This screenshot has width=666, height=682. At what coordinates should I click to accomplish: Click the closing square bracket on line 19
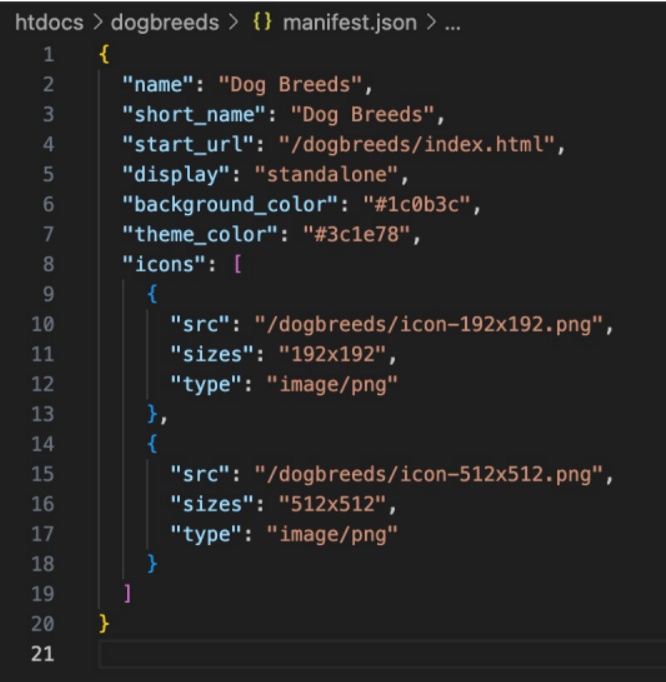click(127, 594)
